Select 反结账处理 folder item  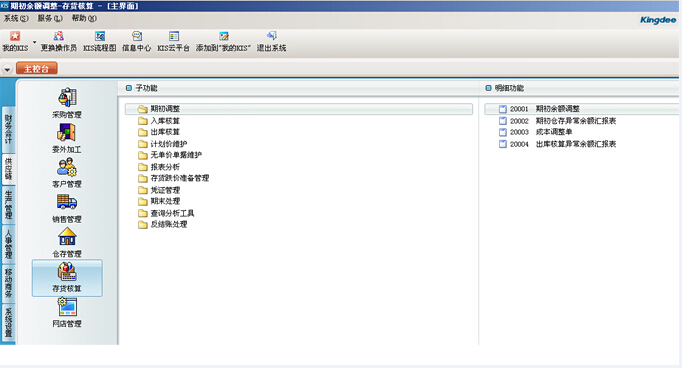[x=163, y=224]
